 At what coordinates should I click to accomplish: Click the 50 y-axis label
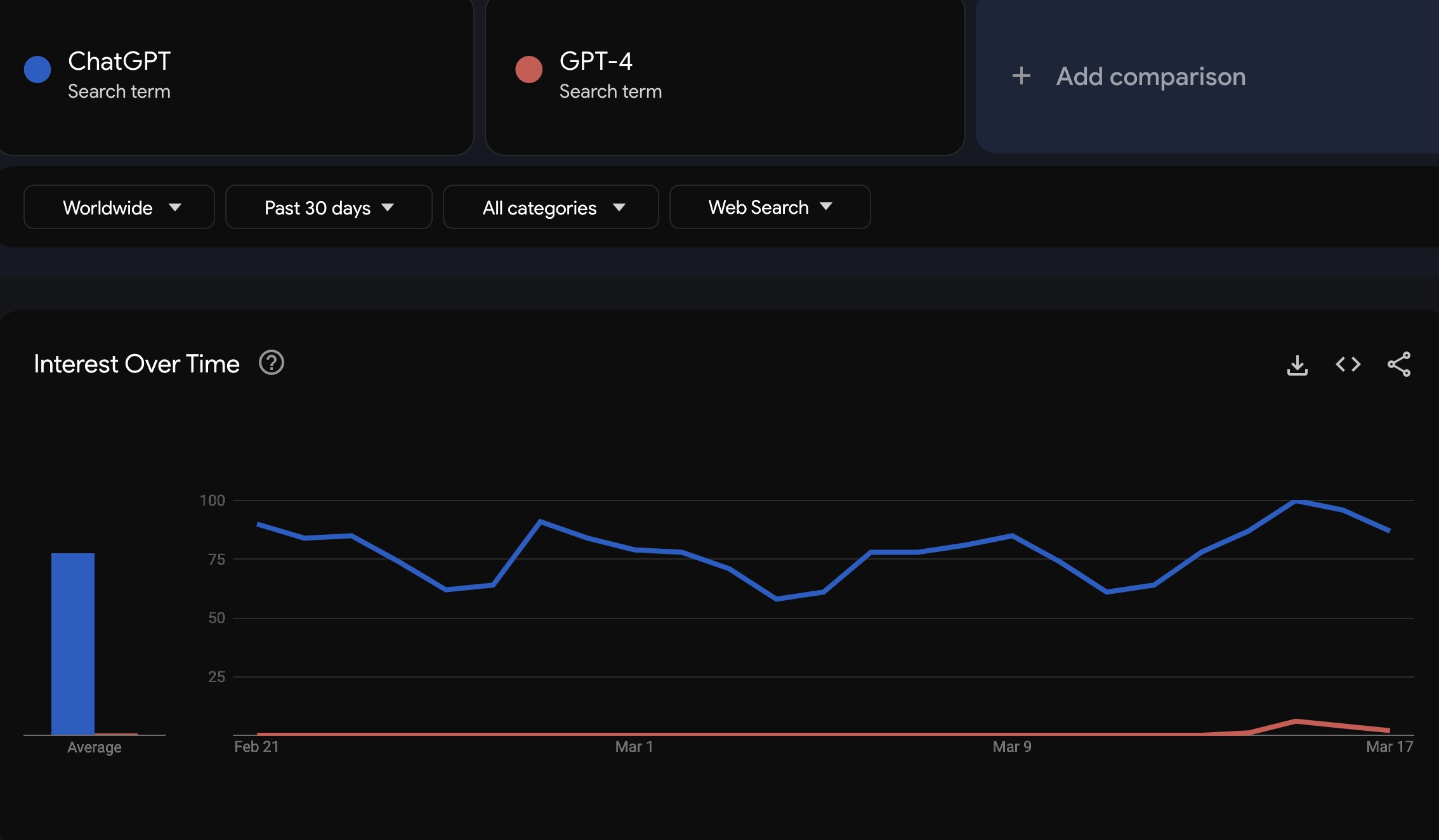216,618
